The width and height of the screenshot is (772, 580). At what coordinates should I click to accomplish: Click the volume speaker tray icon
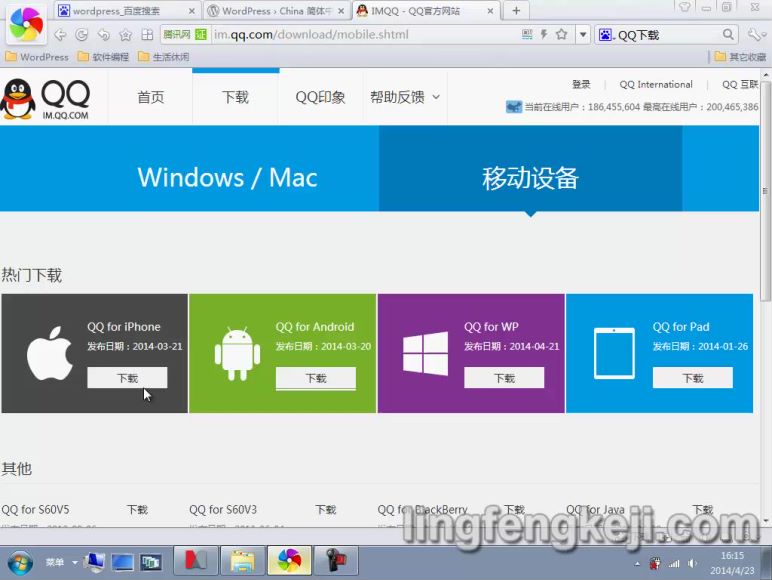click(x=693, y=563)
